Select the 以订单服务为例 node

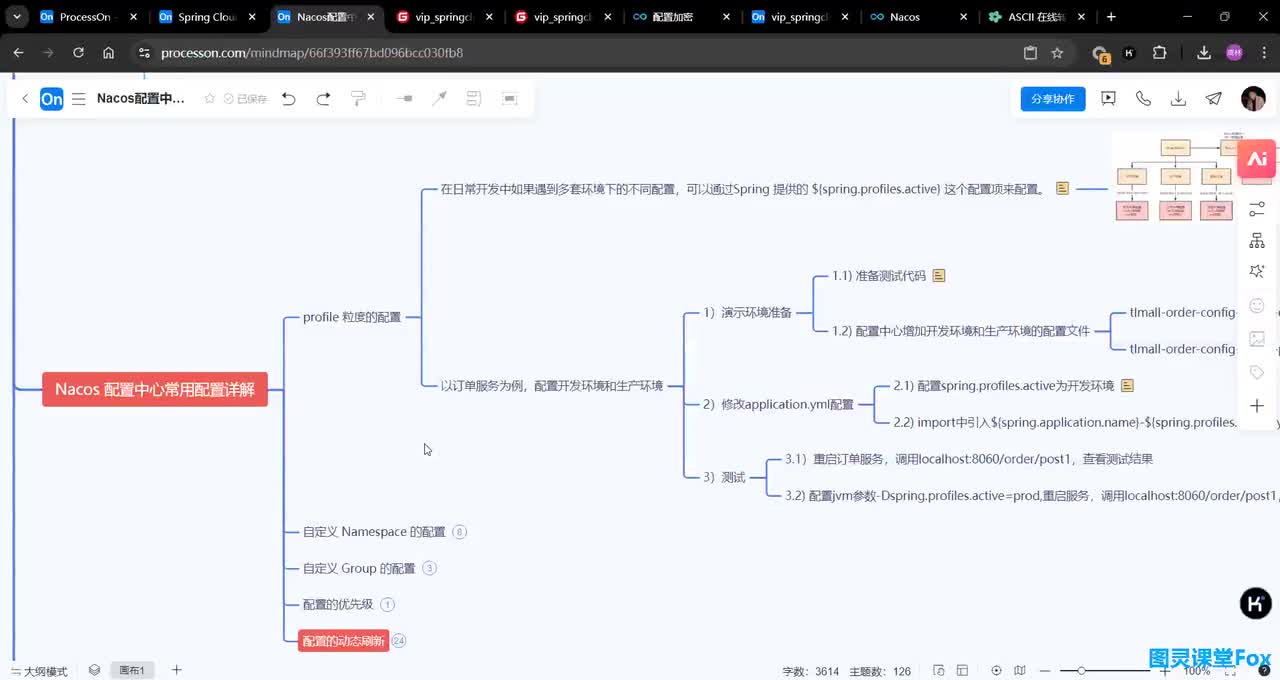pos(552,385)
